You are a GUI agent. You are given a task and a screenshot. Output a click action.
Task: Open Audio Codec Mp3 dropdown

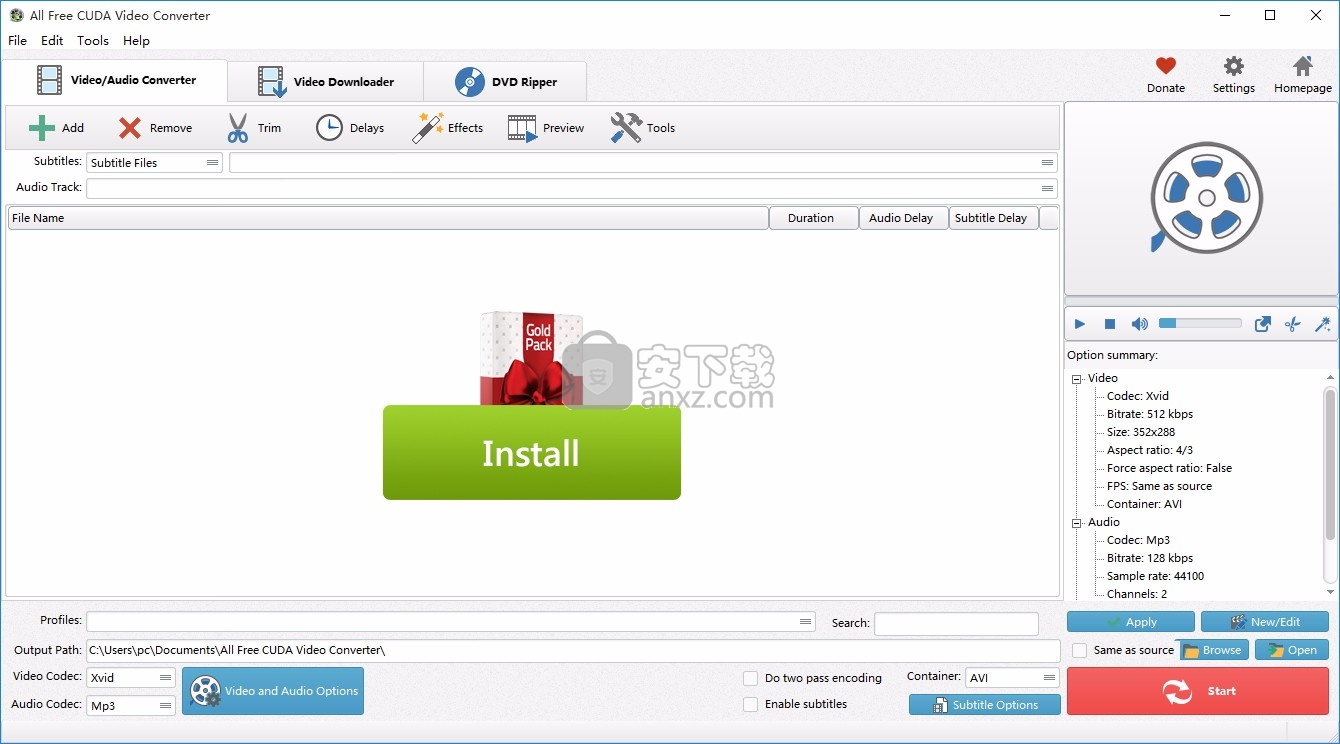pos(131,705)
